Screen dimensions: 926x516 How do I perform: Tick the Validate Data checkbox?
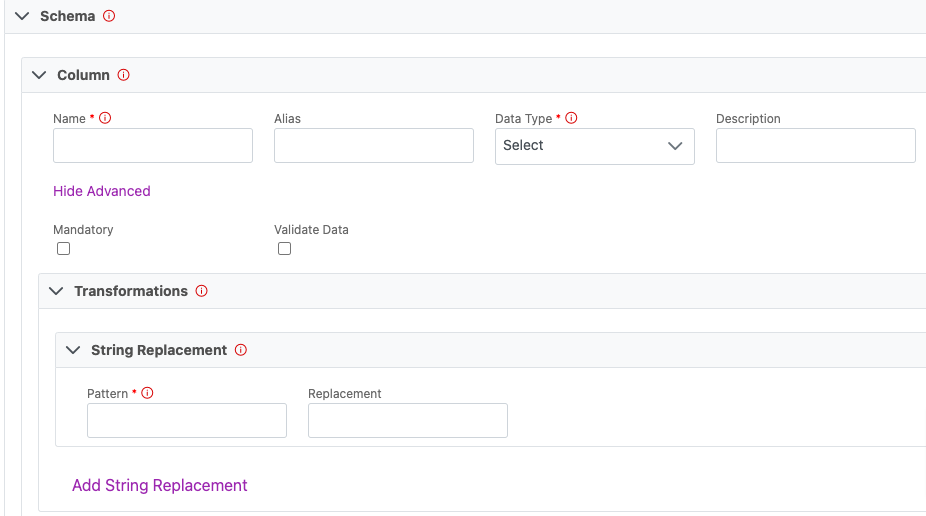[284, 249]
